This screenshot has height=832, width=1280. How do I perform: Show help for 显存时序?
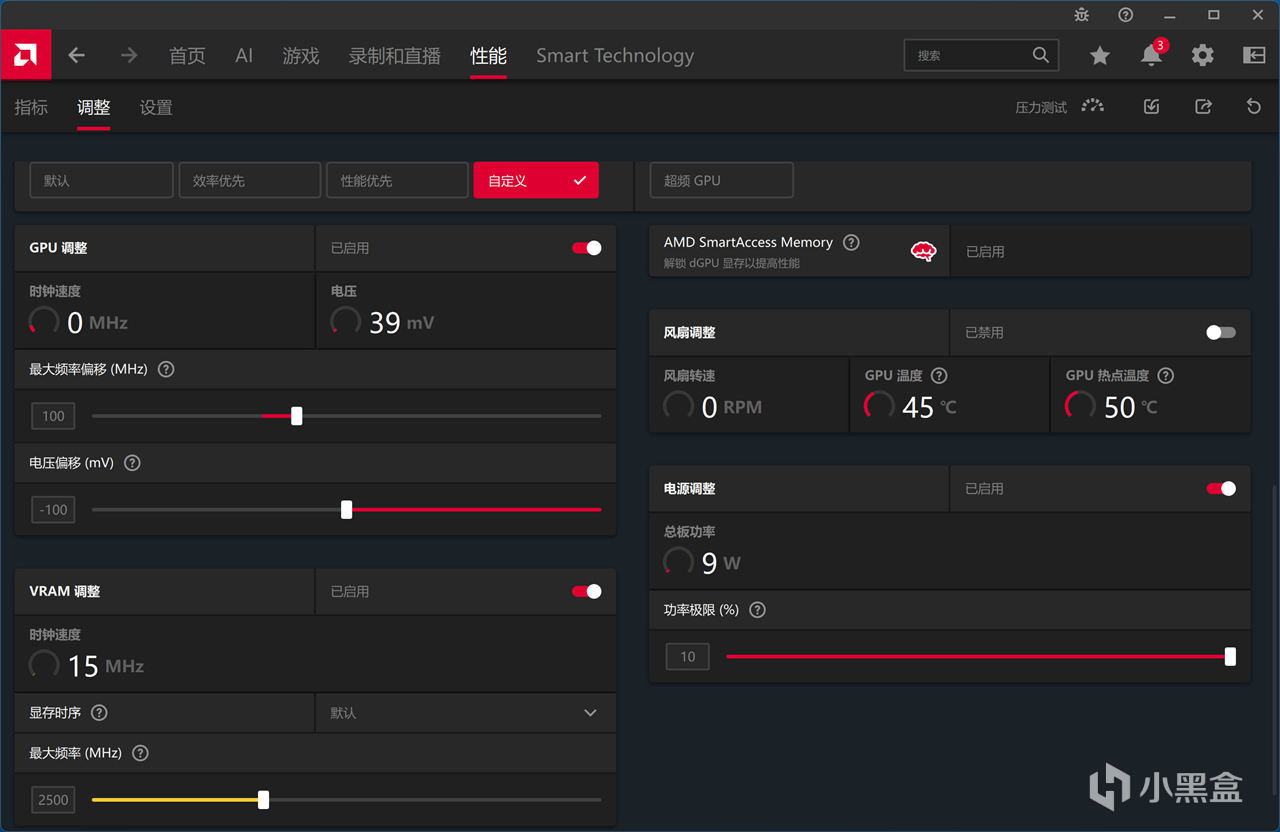(x=99, y=713)
